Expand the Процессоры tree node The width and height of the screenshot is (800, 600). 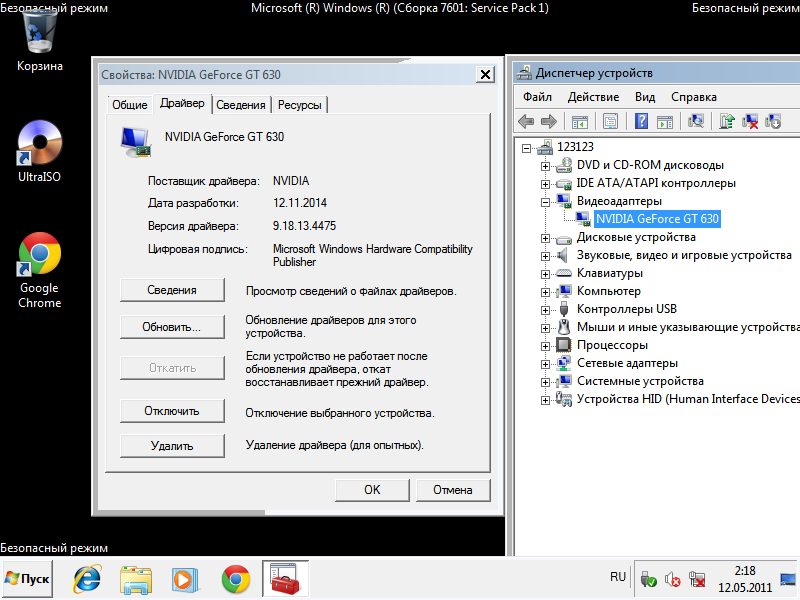[545, 345]
